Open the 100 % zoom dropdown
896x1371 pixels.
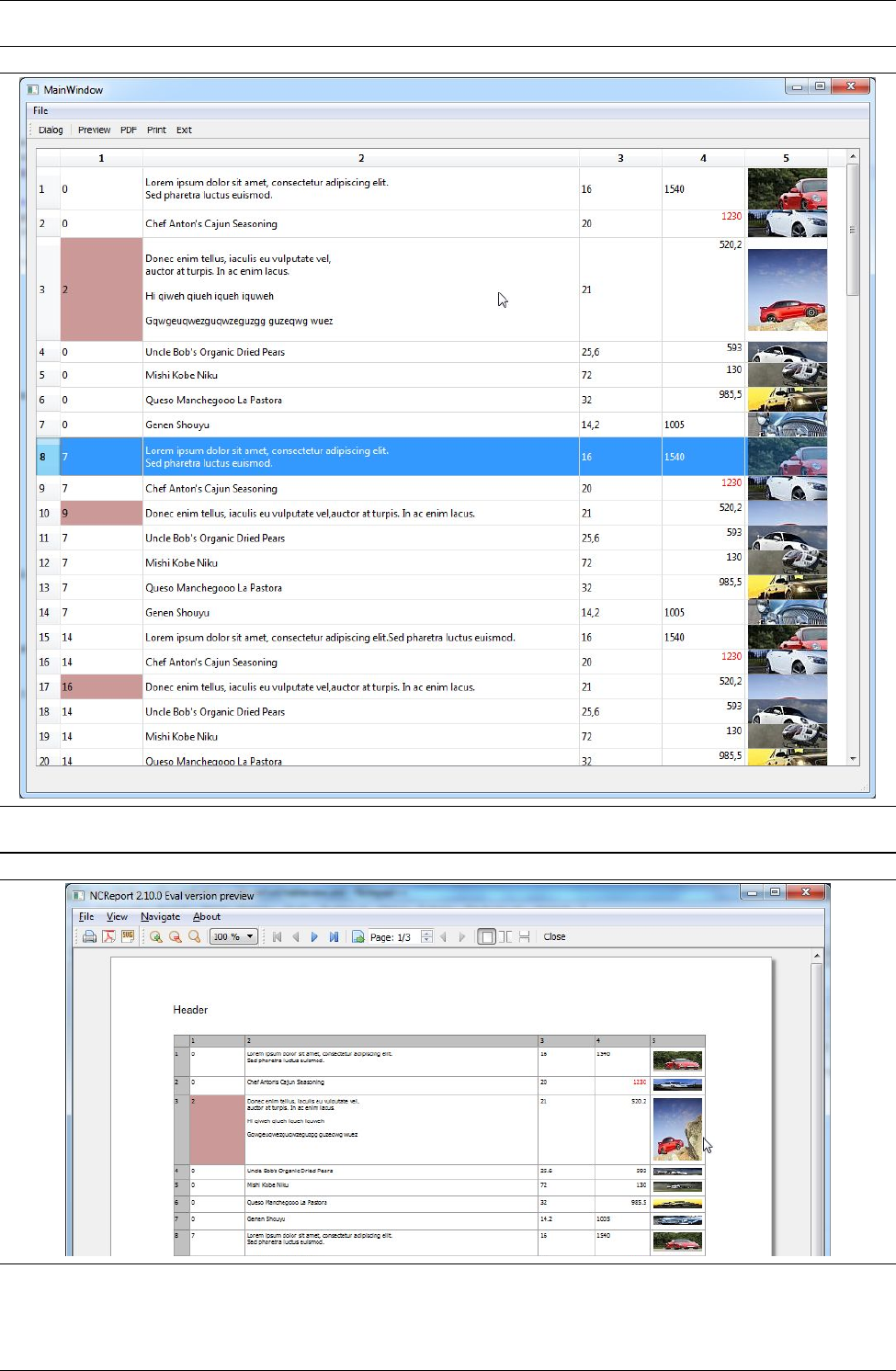click(233, 936)
